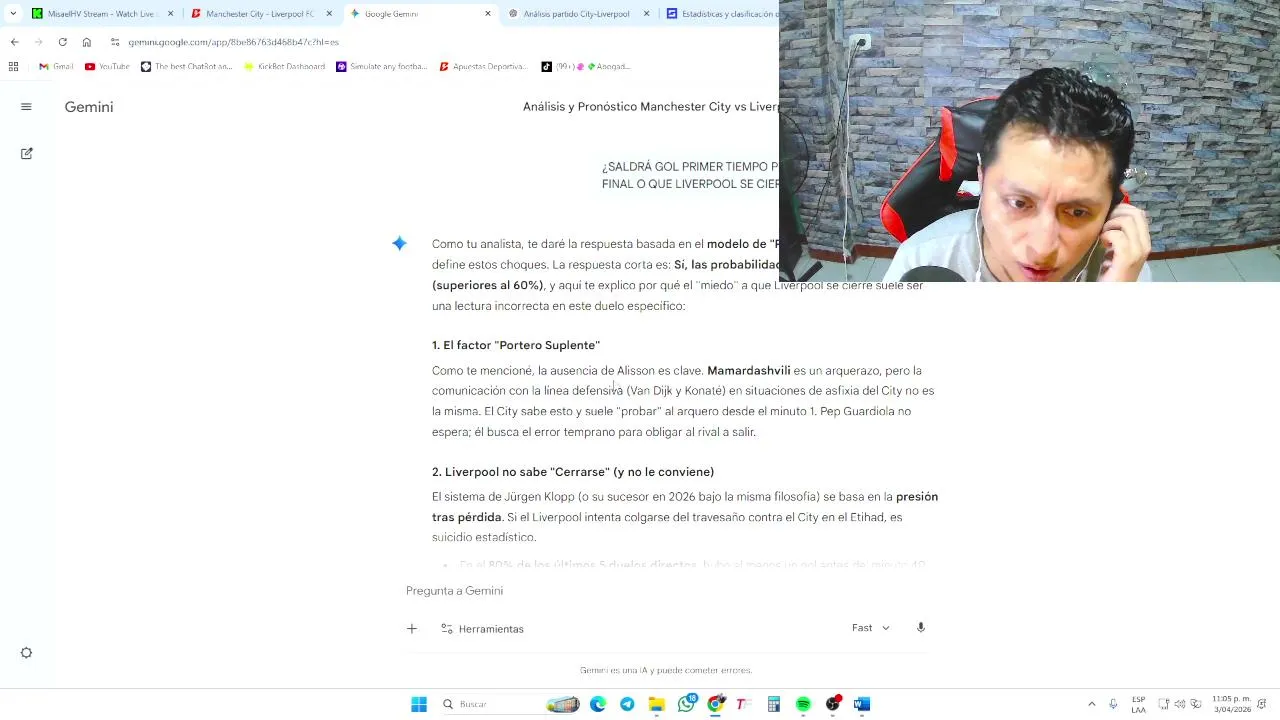This screenshot has height=720, width=1280.
Task: Click the plus icon to add files
Action: 412,628
